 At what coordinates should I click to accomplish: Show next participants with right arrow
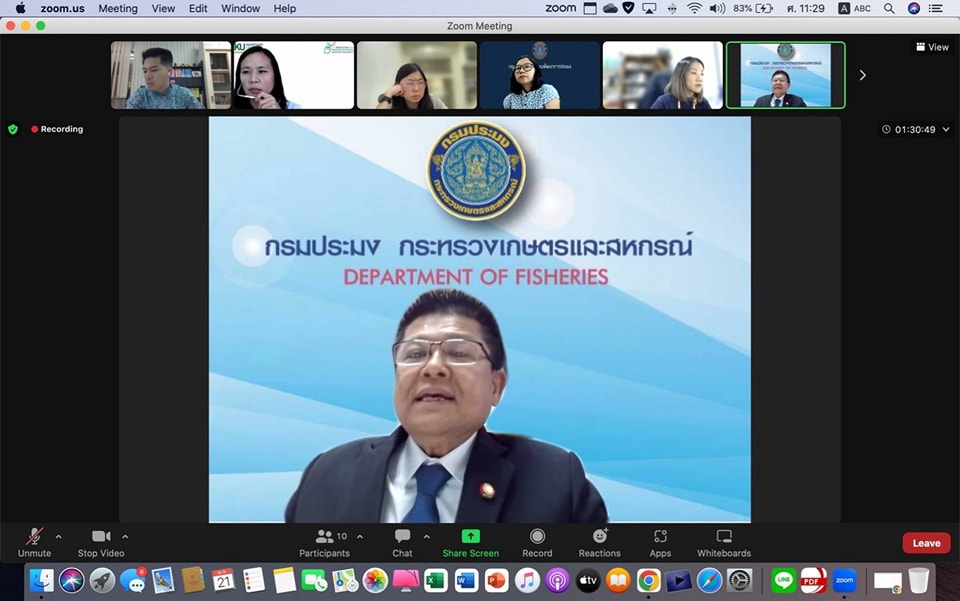tap(863, 75)
